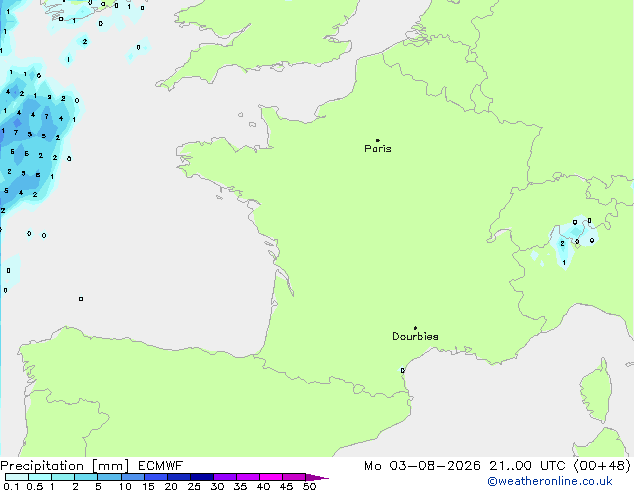Click the Paris city label
The image size is (634, 490).
pyautogui.click(x=378, y=148)
